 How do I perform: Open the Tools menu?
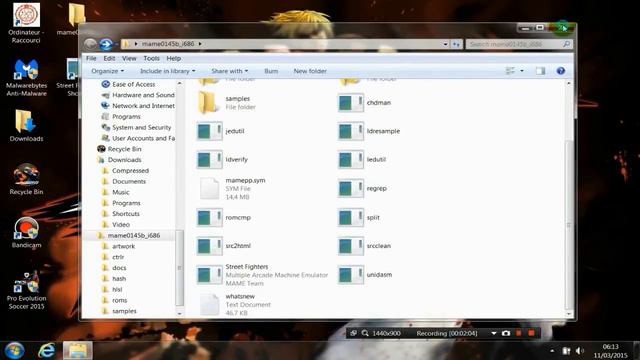(x=151, y=58)
